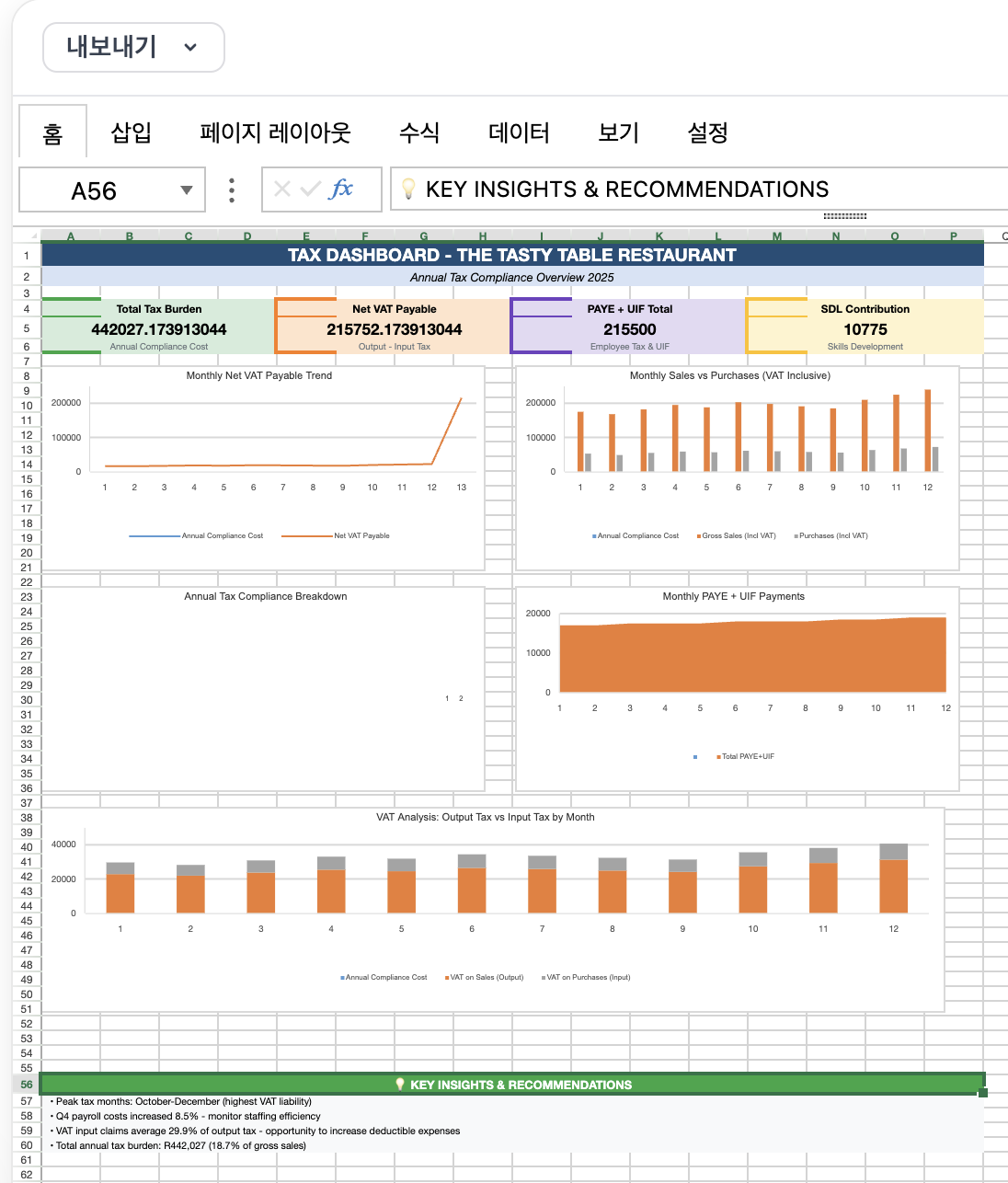Screen dimensions: 1008x1183
Task: Click the fx insert function icon
Action: 341,190
